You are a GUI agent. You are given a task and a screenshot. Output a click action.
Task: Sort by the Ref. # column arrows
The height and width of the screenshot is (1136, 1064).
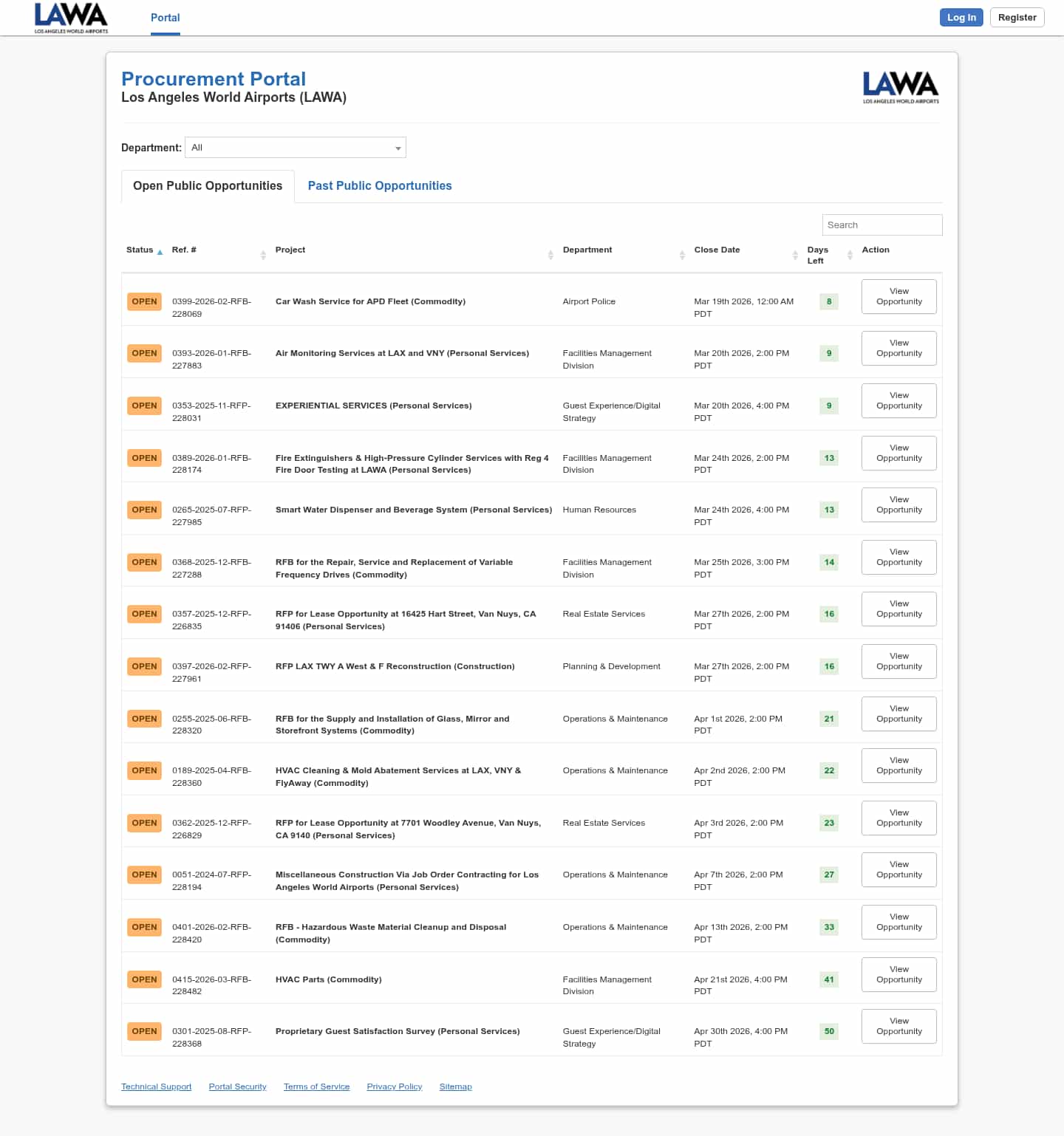tap(263, 255)
